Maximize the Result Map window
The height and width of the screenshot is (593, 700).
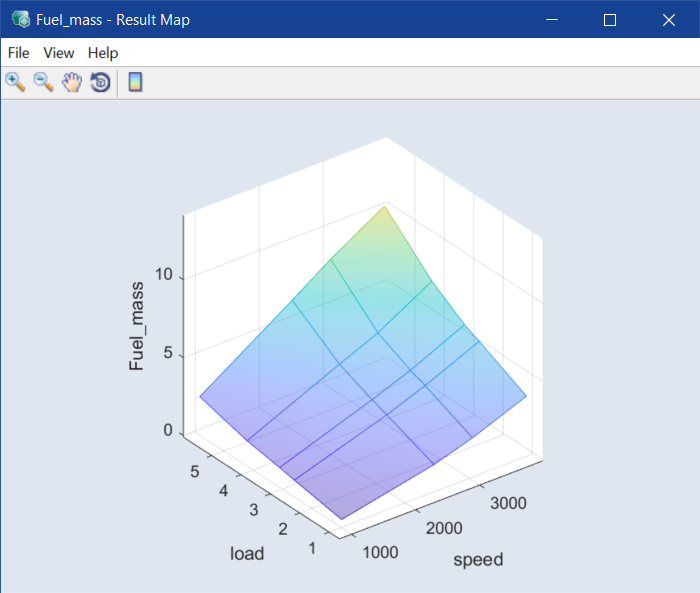[x=610, y=19]
